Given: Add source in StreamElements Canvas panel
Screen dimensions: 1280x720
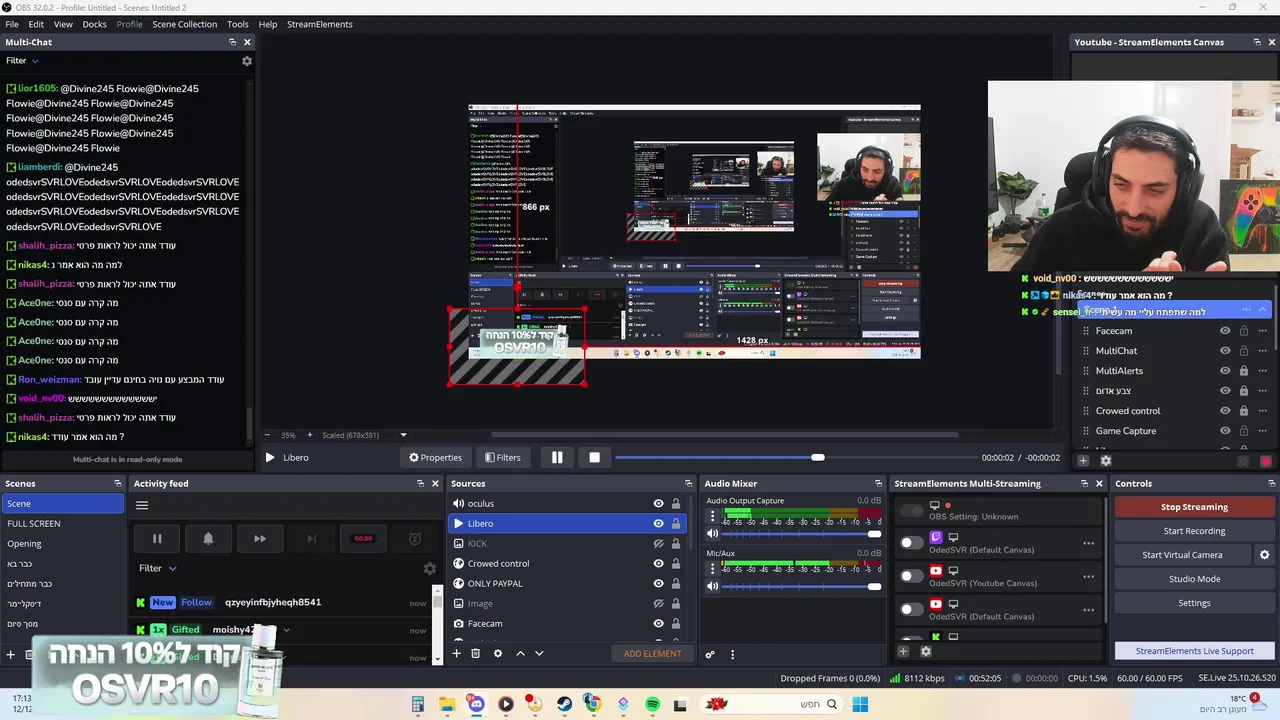Looking at the screenshot, I should (1083, 460).
